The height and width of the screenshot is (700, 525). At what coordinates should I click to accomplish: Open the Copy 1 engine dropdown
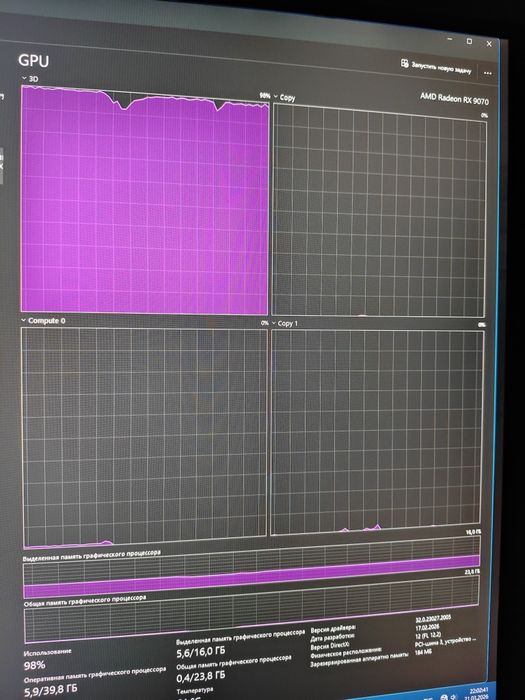(x=285, y=323)
